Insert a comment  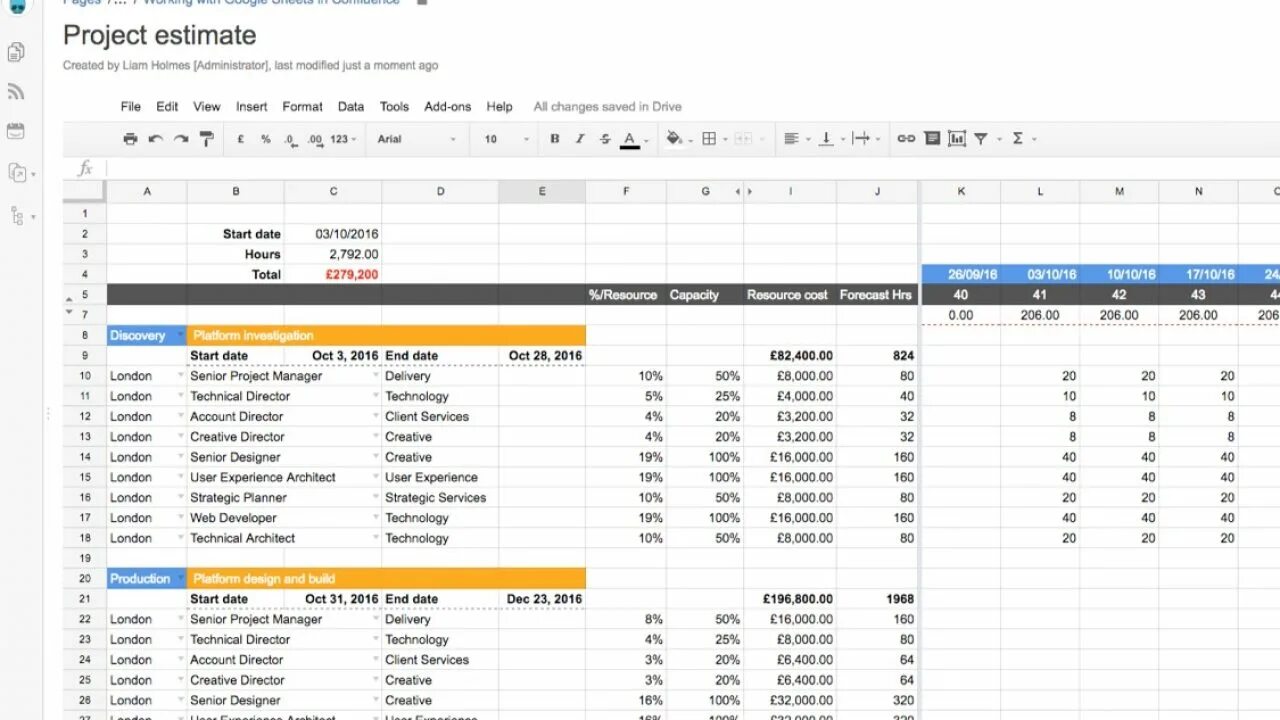point(932,138)
